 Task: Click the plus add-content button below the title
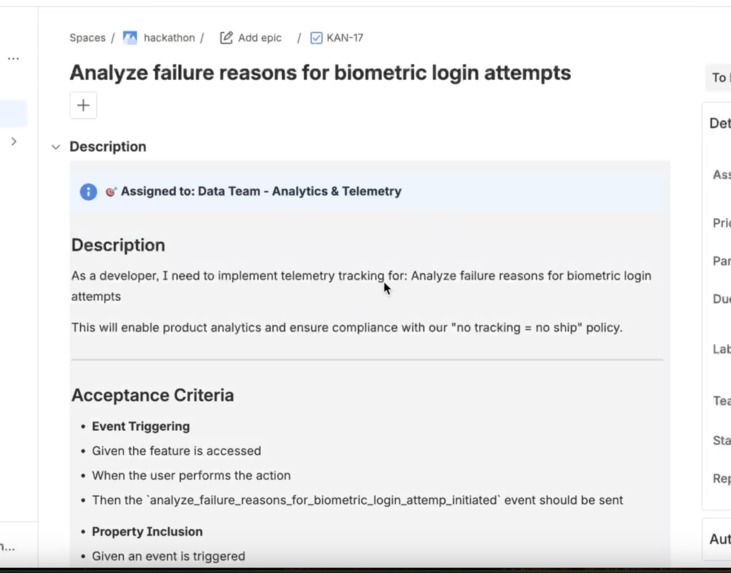(x=83, y=105)
